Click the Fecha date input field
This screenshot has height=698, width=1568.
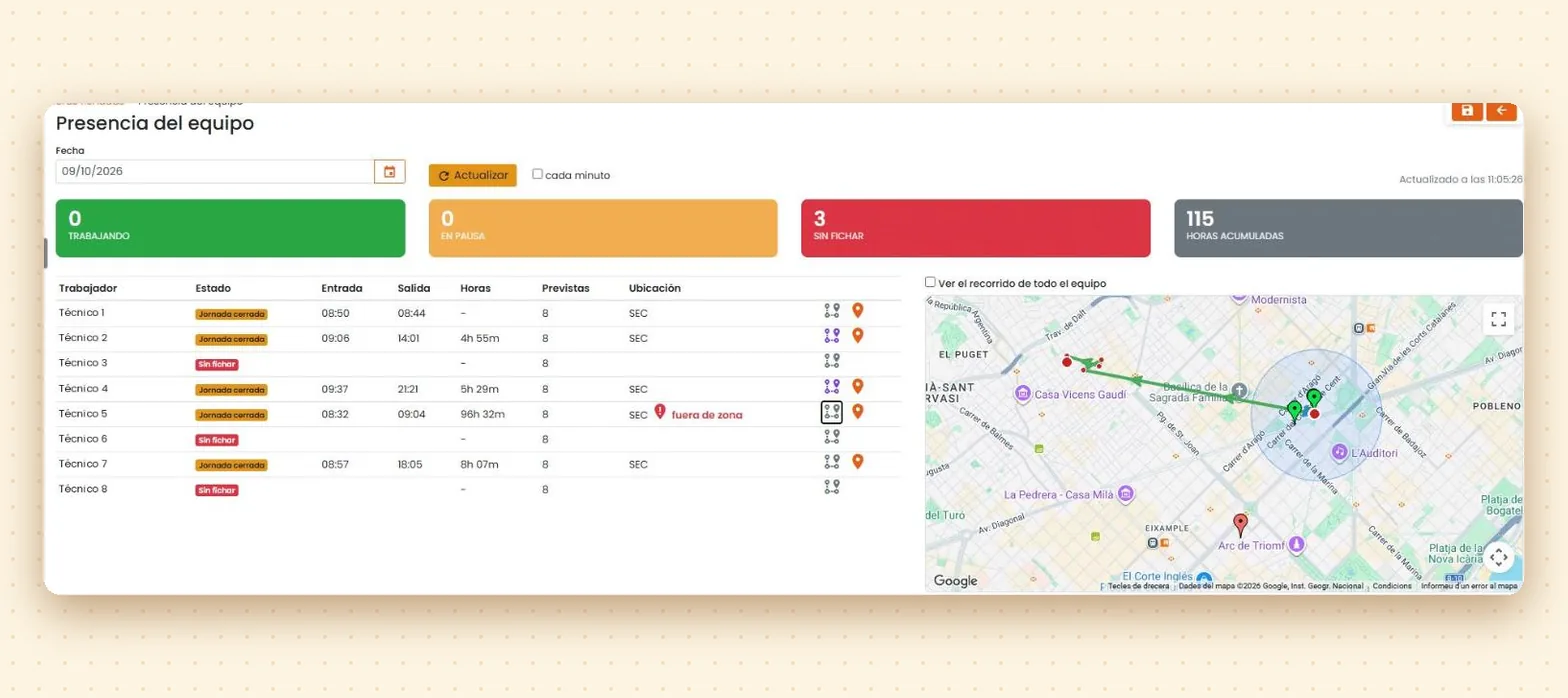215,172
